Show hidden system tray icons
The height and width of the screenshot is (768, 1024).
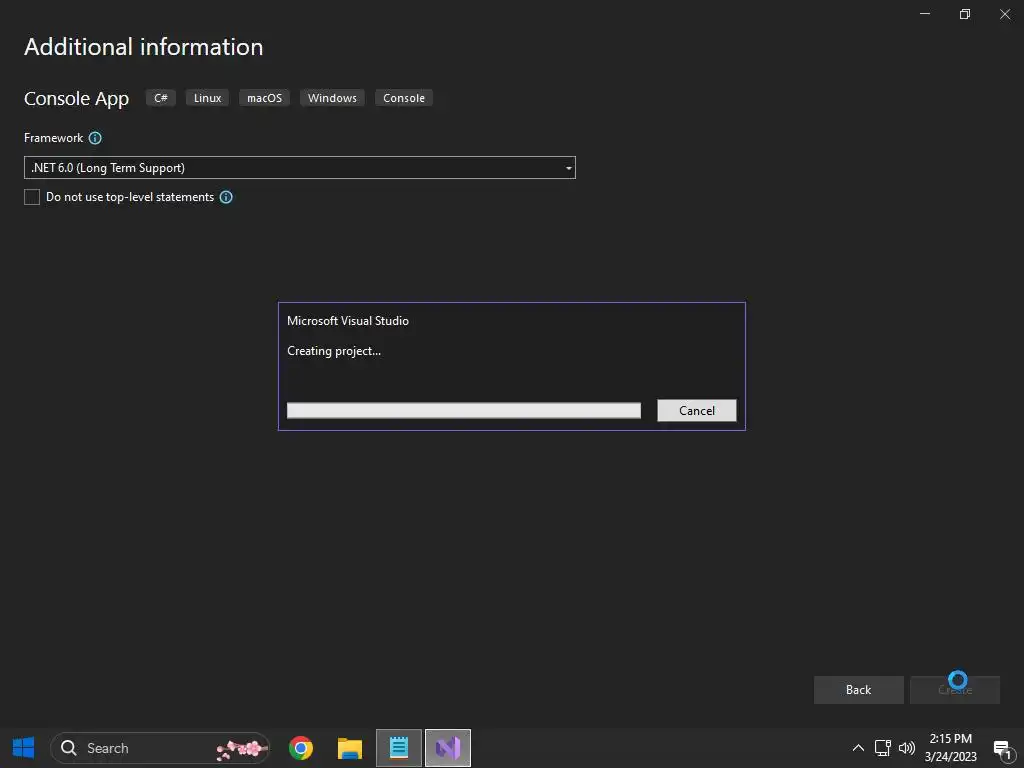click(x=858, y=748)
